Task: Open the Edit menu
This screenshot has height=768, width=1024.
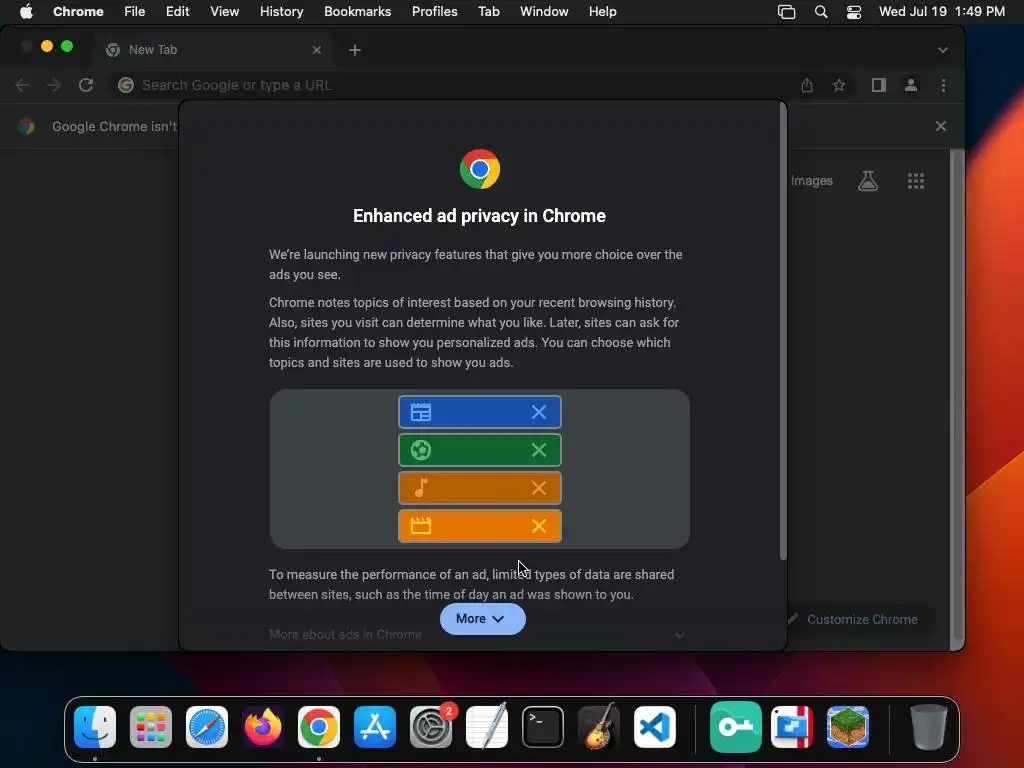Action: (x=177, y=11)
